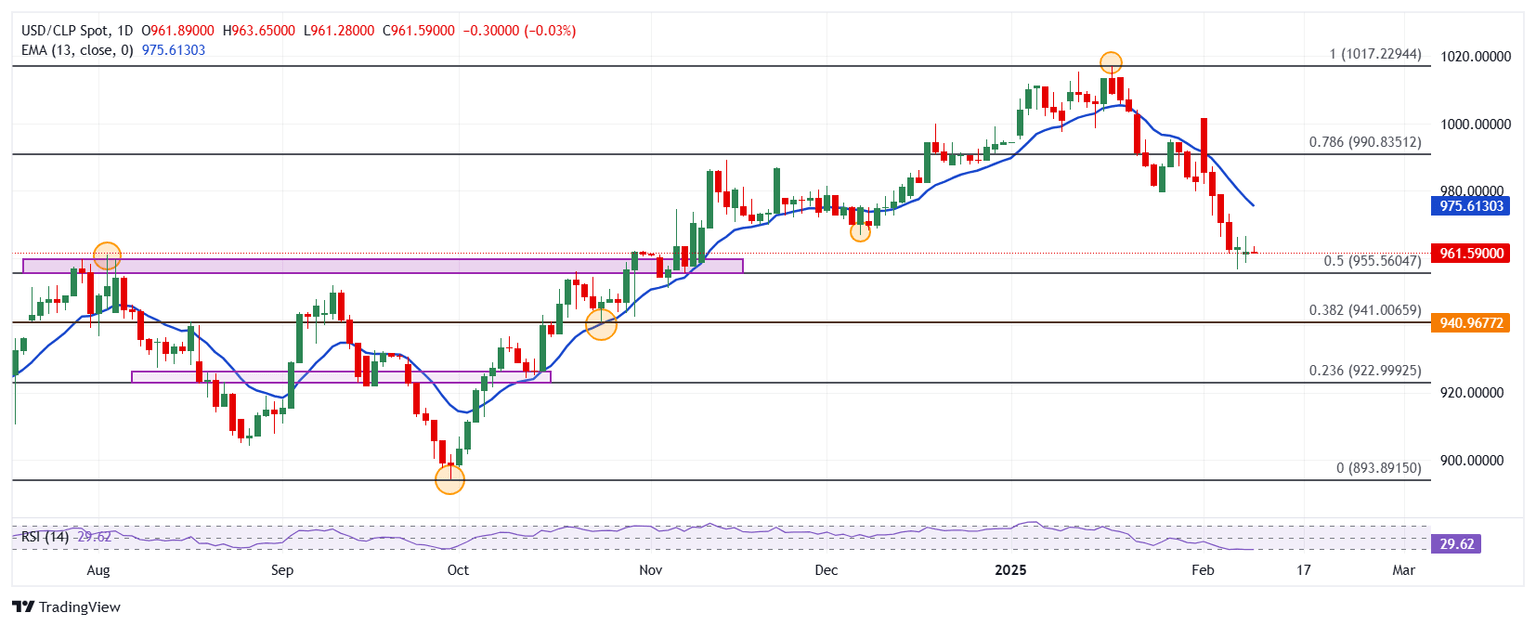The width and height of the screenshot is (1536, 627).
Task: Select the orange circle at the October low
Action: pyautogui.click(x=450, y=480)
